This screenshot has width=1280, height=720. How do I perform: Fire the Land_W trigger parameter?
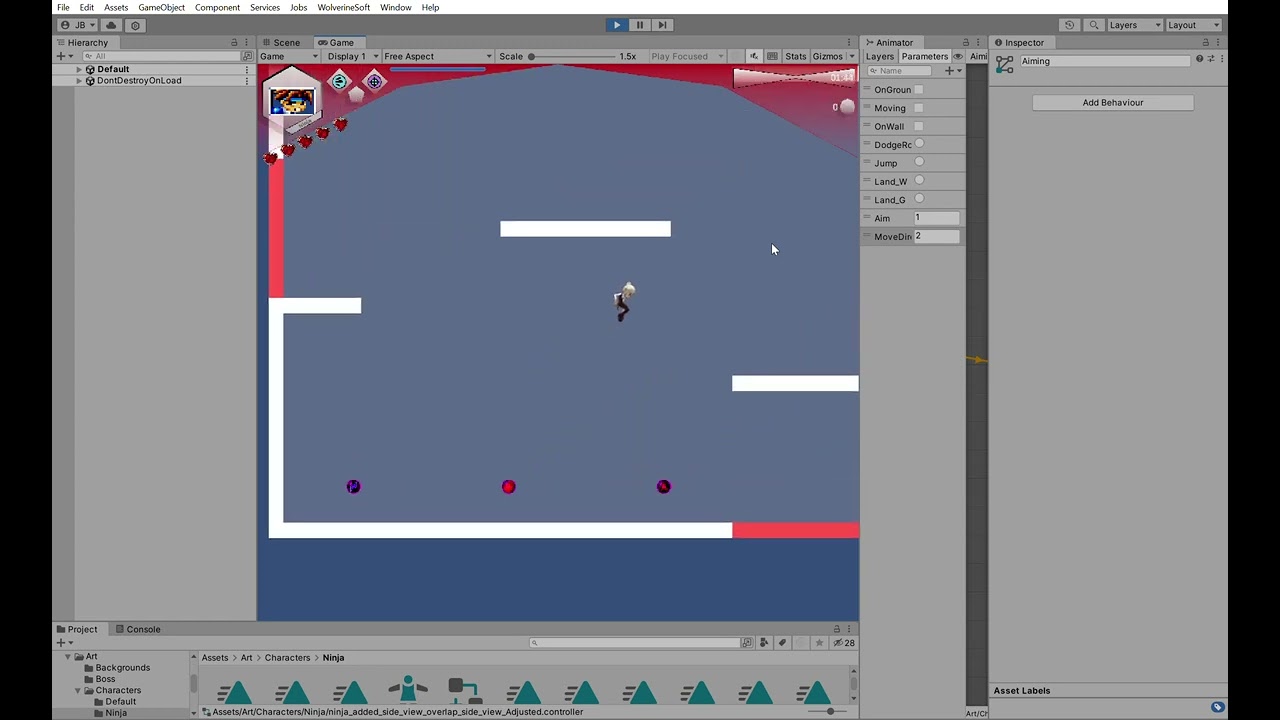click(x=919, y=181)
